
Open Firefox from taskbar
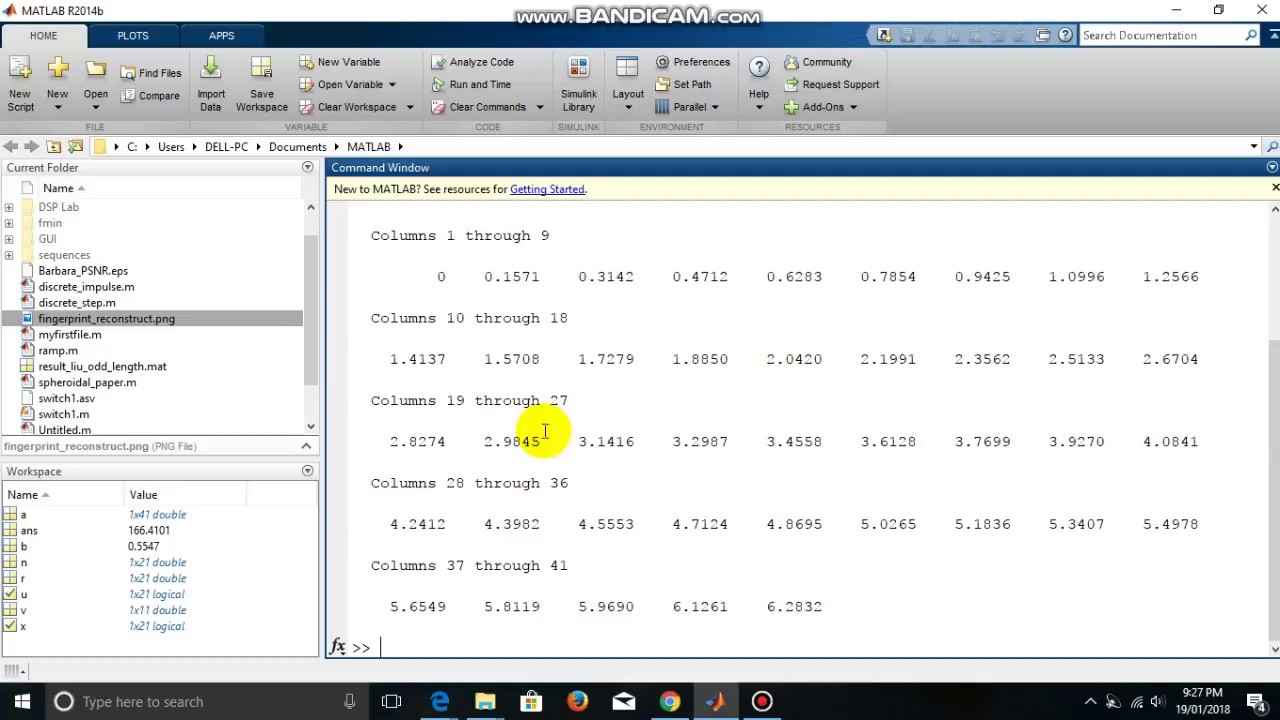coord(577,702)
